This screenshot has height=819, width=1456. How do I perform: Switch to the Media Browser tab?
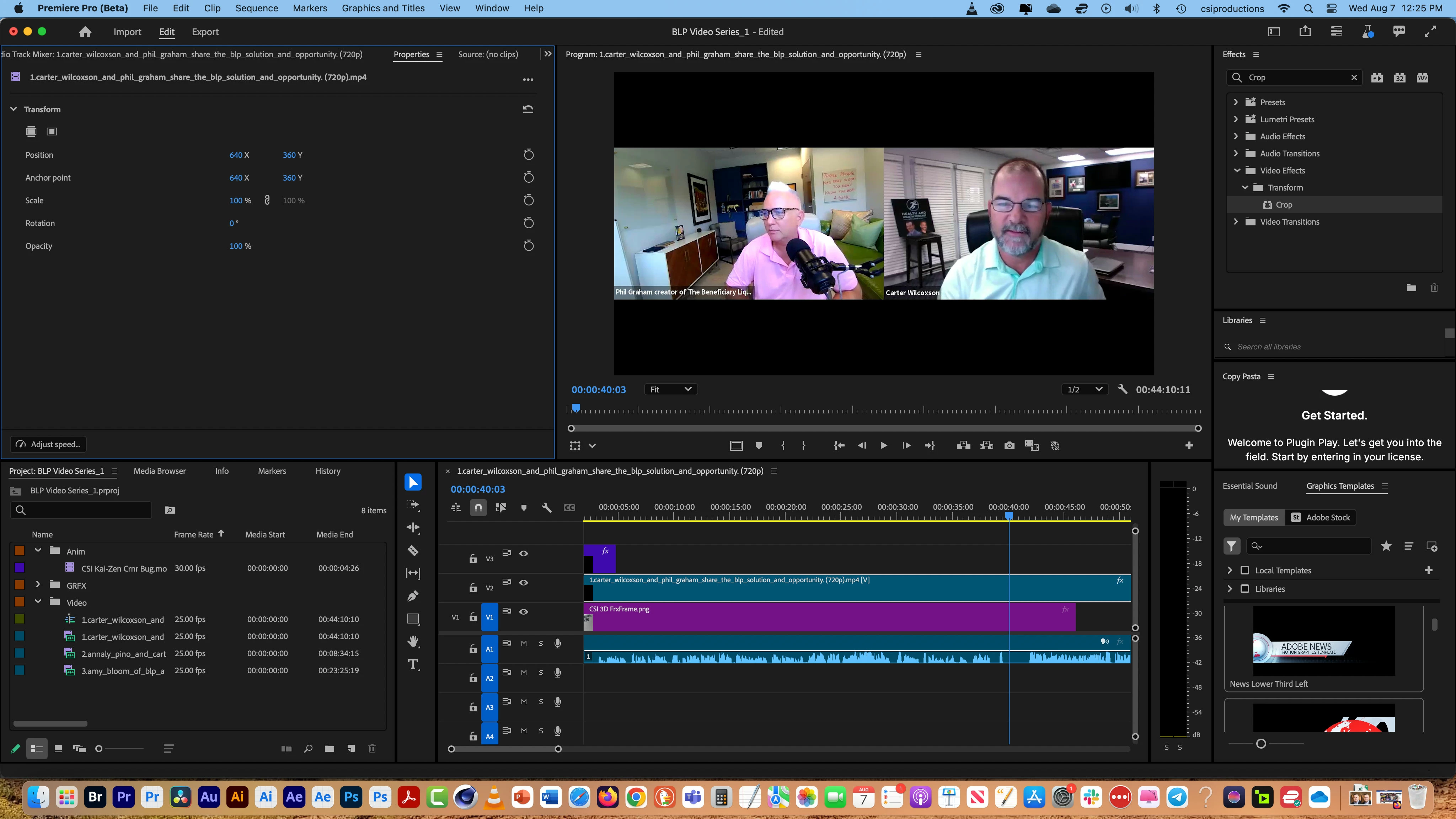pyautogui.click(x=159, y=471)
